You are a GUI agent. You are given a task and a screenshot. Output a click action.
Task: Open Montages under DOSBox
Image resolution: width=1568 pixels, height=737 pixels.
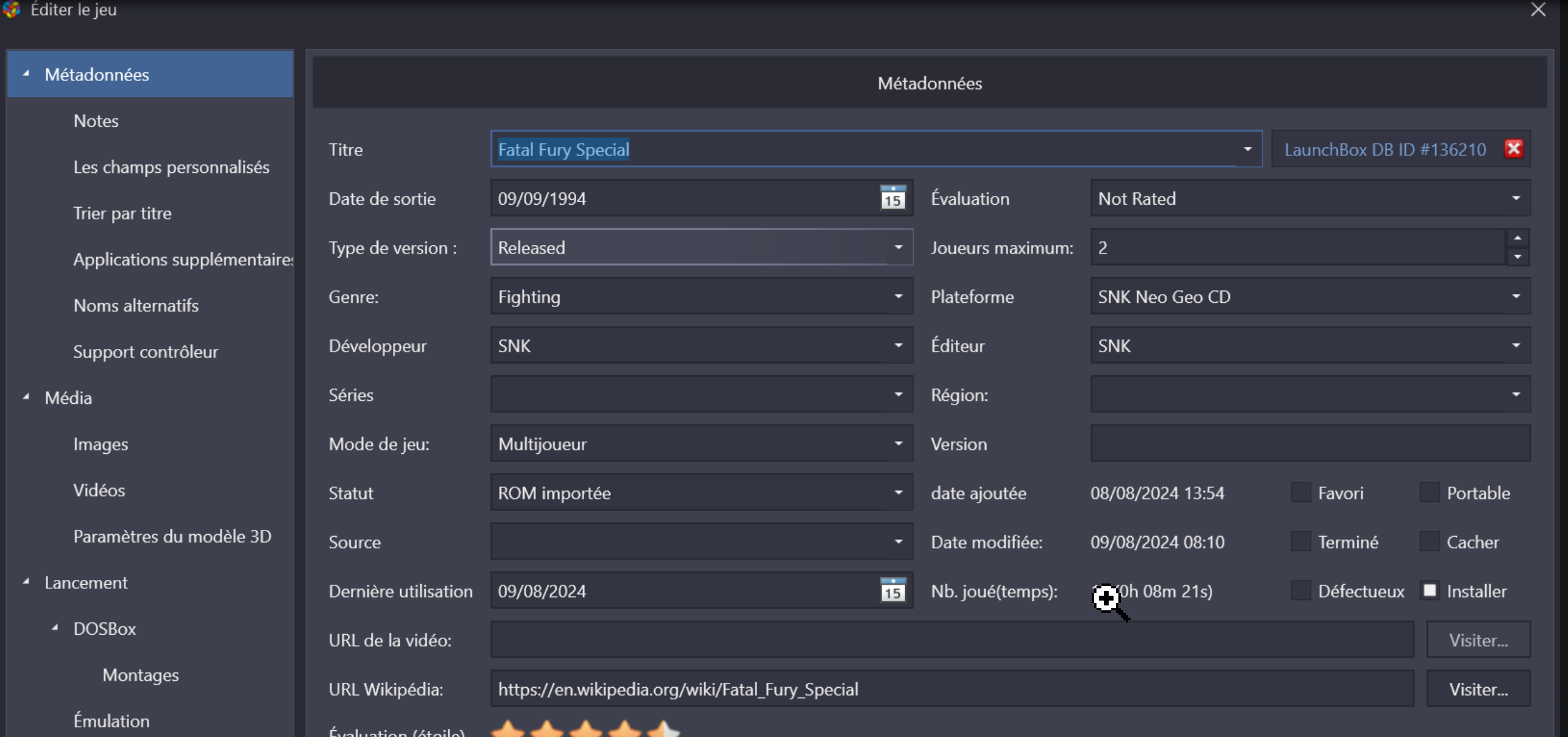[x=141, y=675]
